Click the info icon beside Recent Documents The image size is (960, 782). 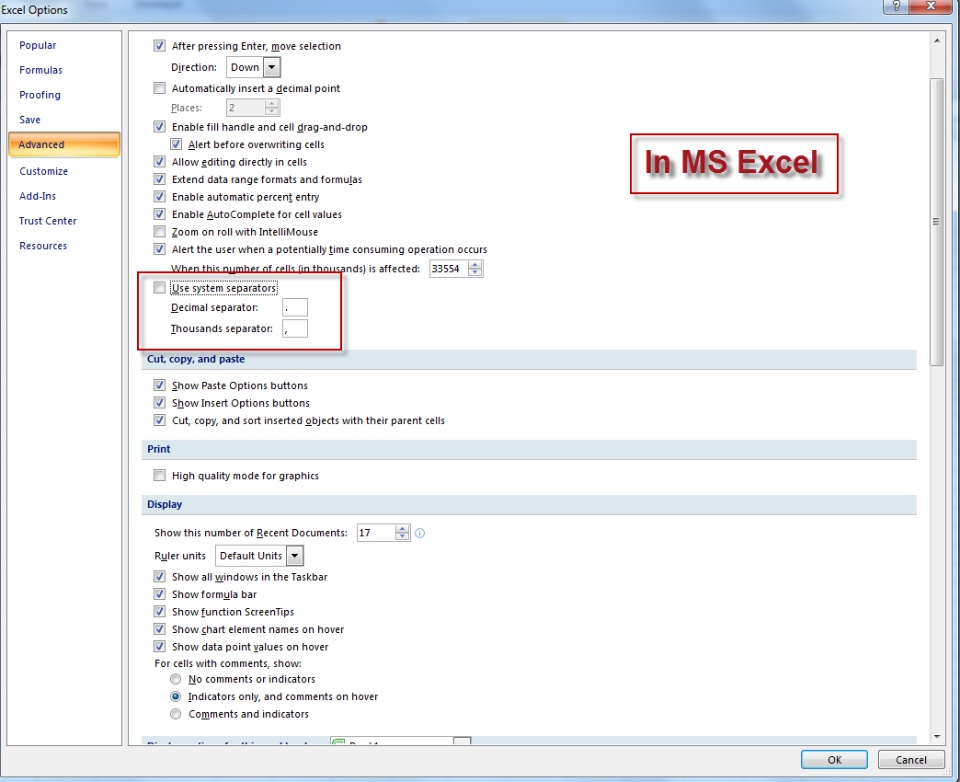pos(420,533)
